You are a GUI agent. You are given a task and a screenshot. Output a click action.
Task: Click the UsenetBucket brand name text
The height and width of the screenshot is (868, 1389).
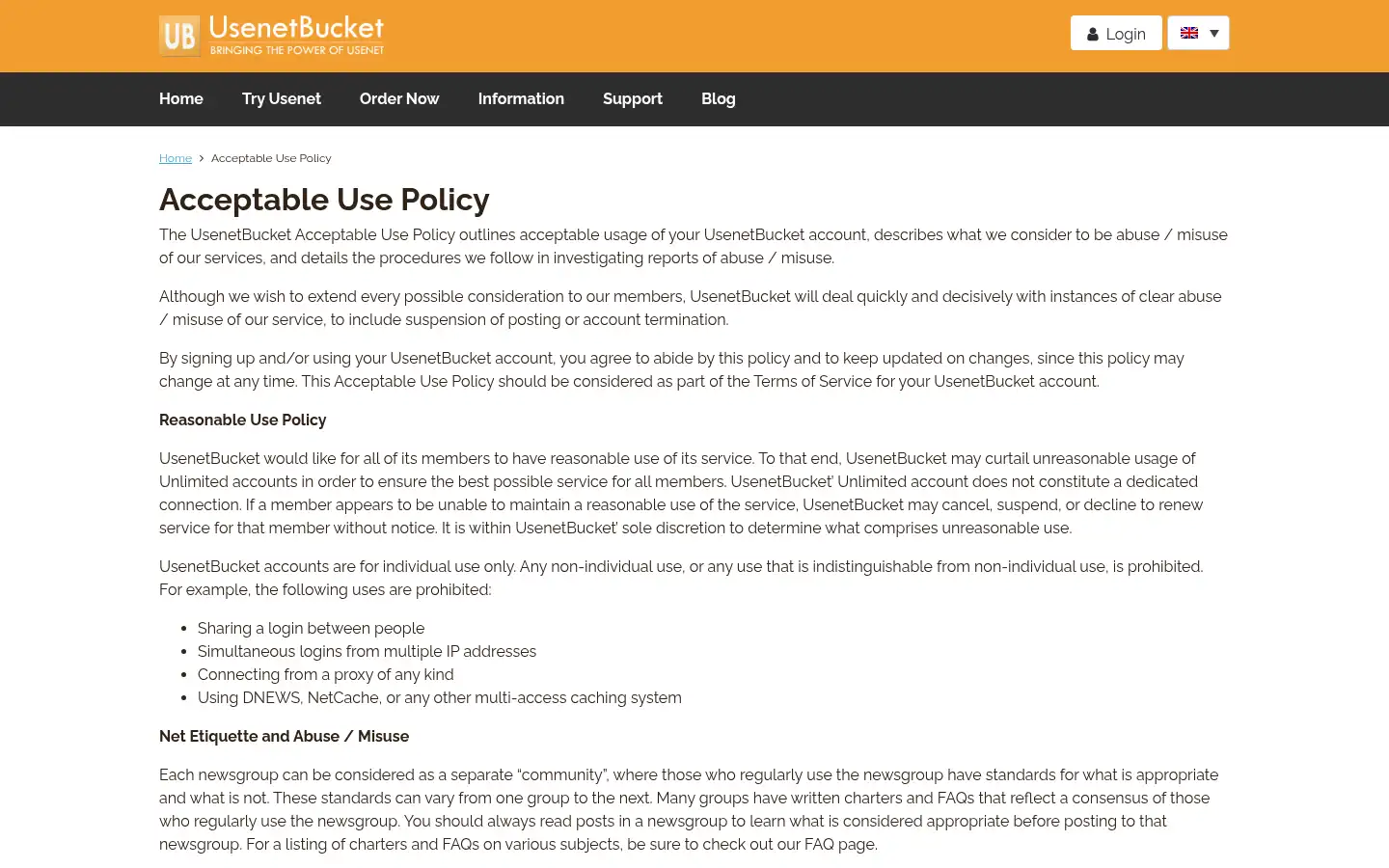coord(296,27)
